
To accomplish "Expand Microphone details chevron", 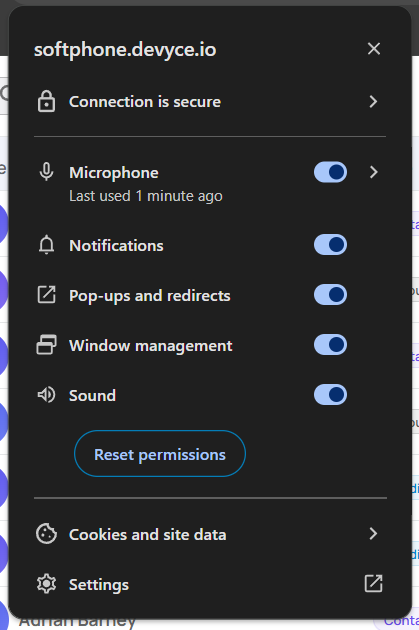I will [374, 172].
